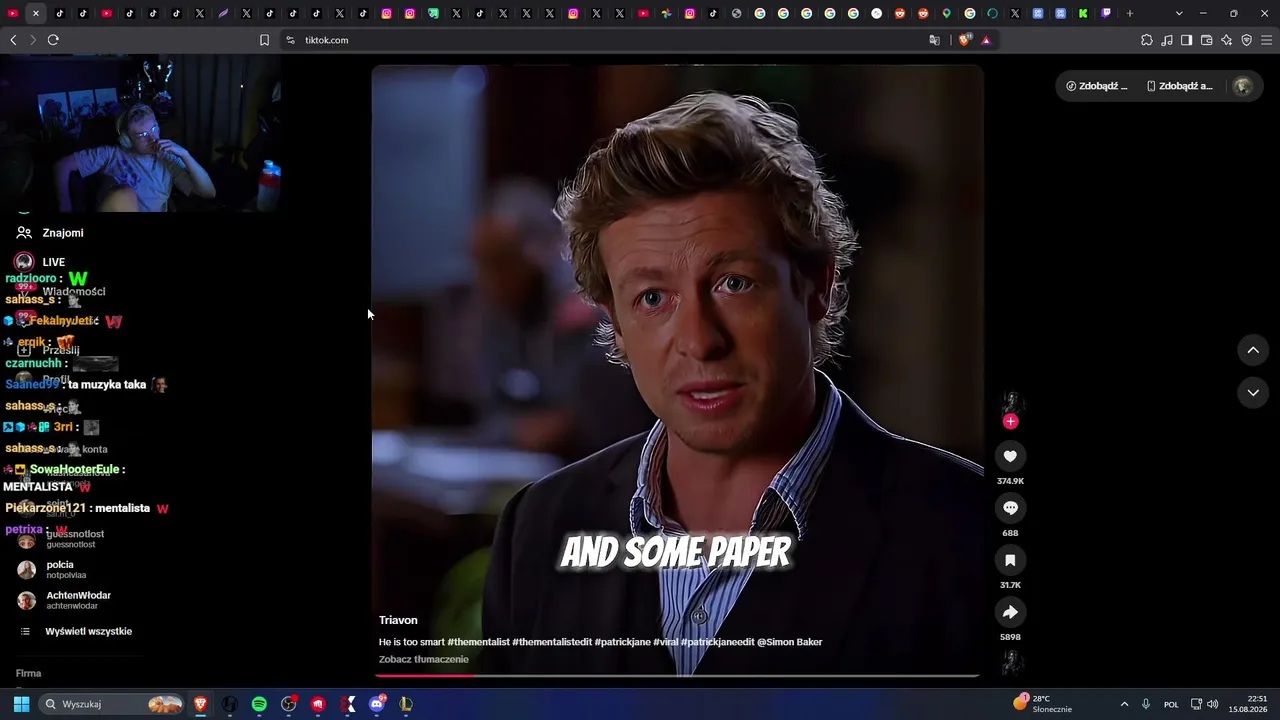This screenshot has width=1280, height=720.
Task: Click Zobacz tłumaczenie to translate caption
Action: (423, 659)
